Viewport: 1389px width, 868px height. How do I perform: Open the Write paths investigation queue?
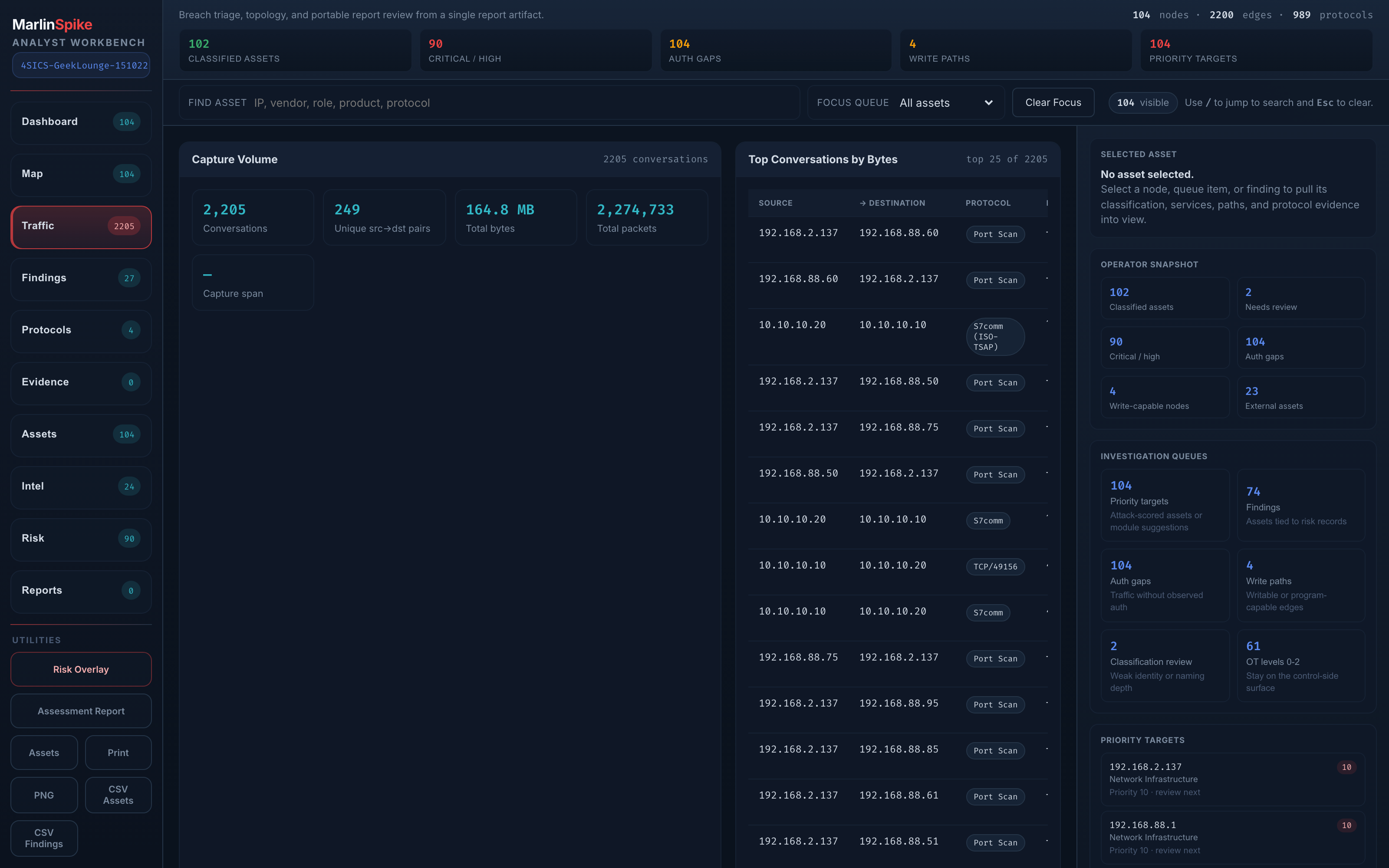(x=1300, y=585)
